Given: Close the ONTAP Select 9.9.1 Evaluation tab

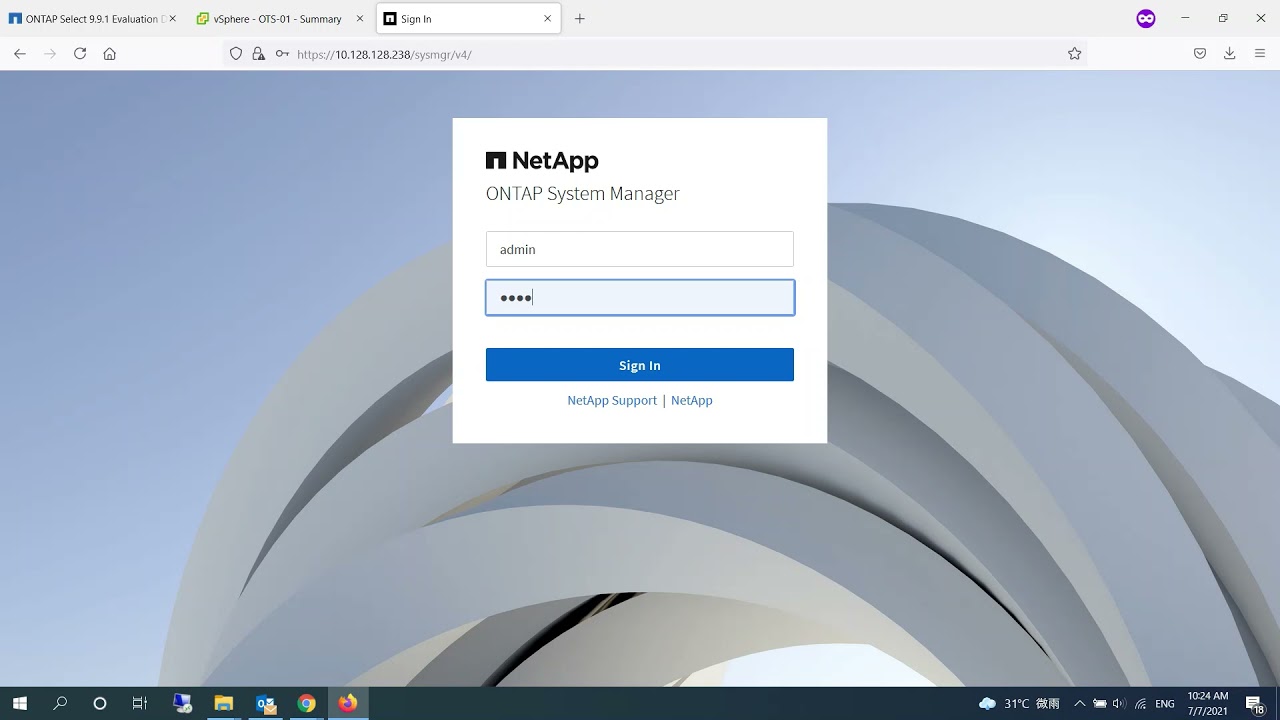Looking at the screenshot, I should pos(173,19).
